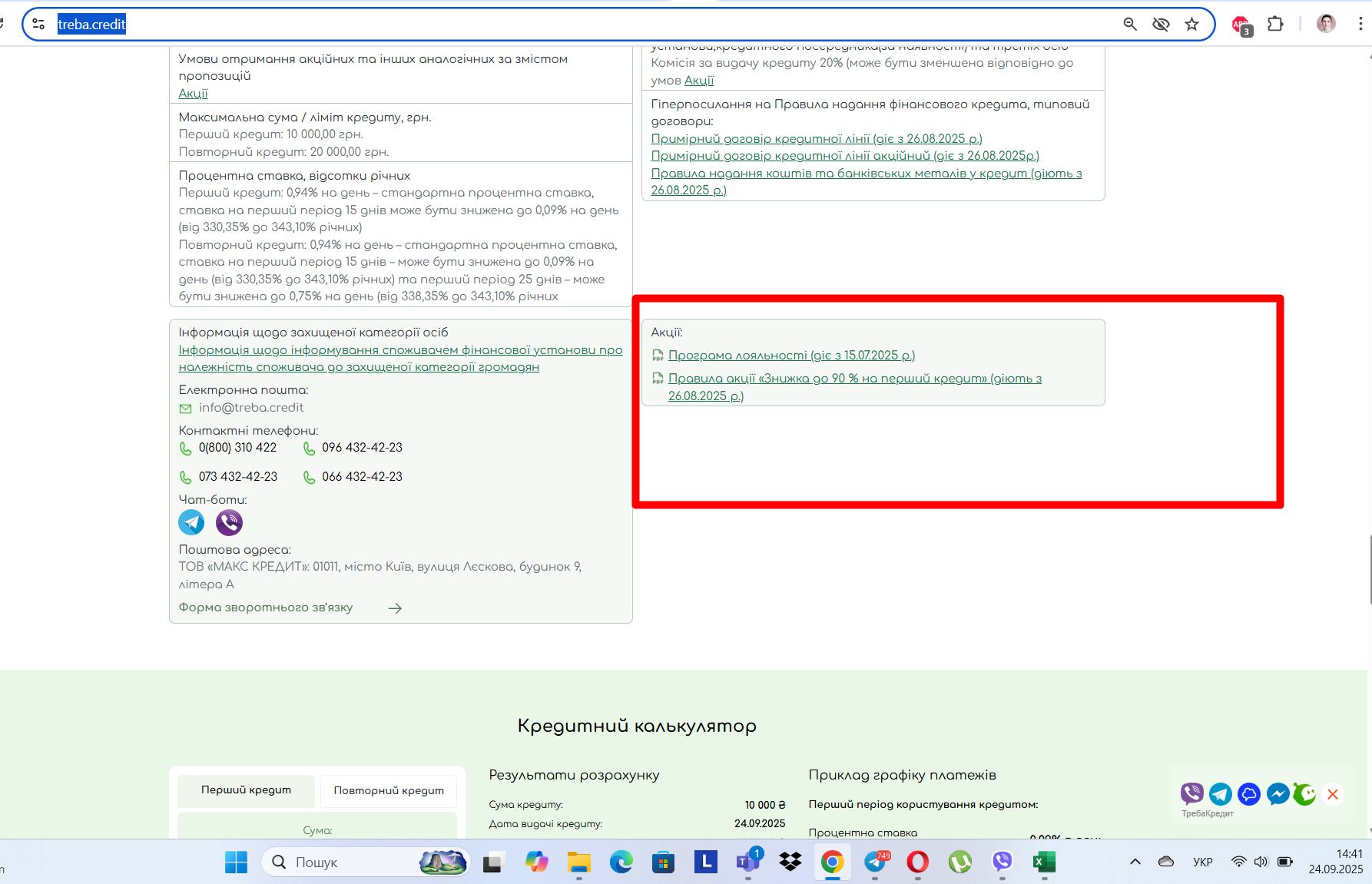
Task: Click the volume speaker icon in system tray
Action: pos(1261,862)
